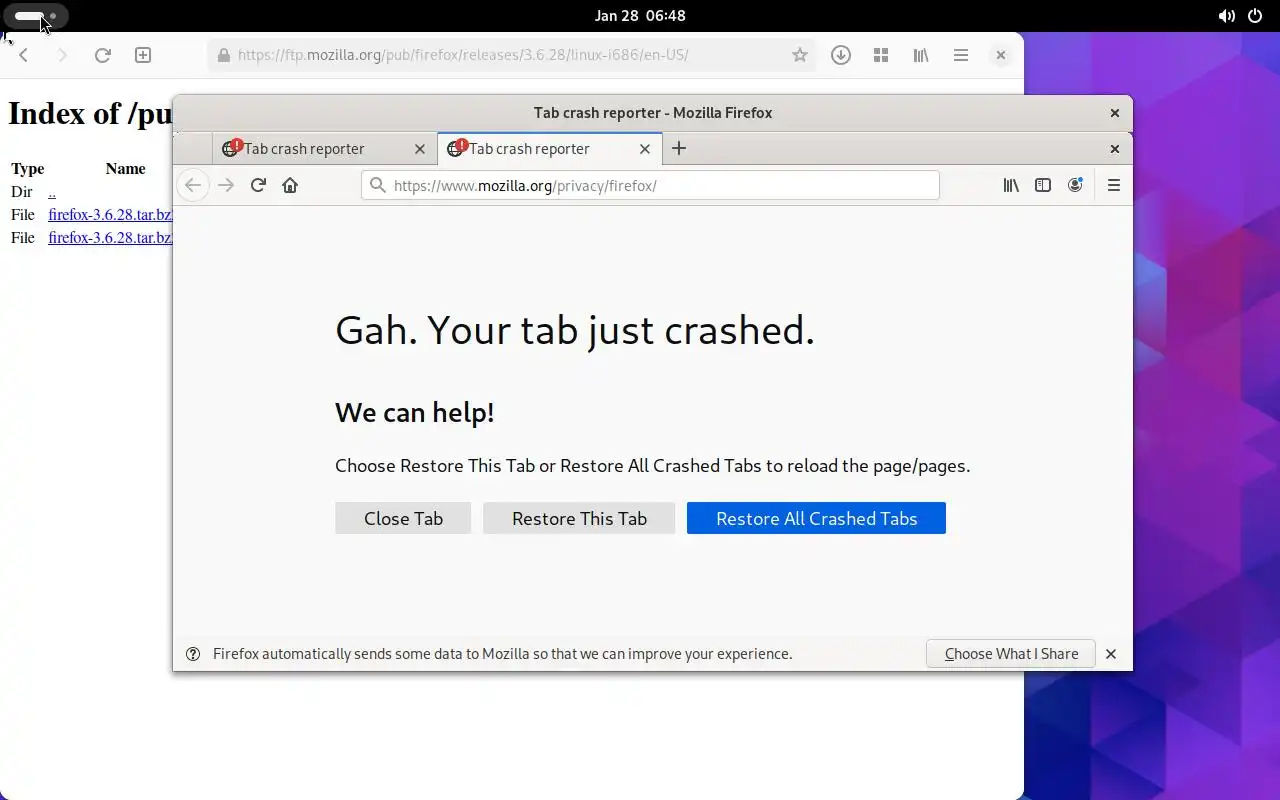
Task: Click the 'Name' column header
Action: coord(126,168)
